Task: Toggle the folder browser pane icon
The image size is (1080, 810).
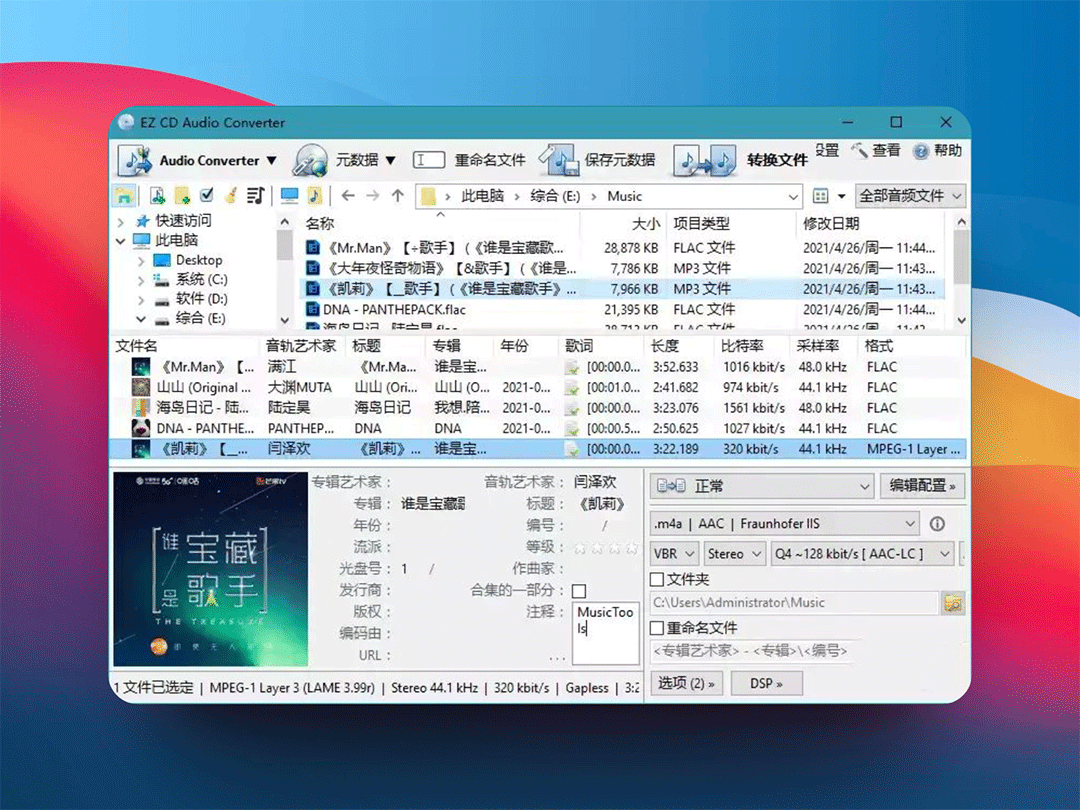Action: click(125, 196)
